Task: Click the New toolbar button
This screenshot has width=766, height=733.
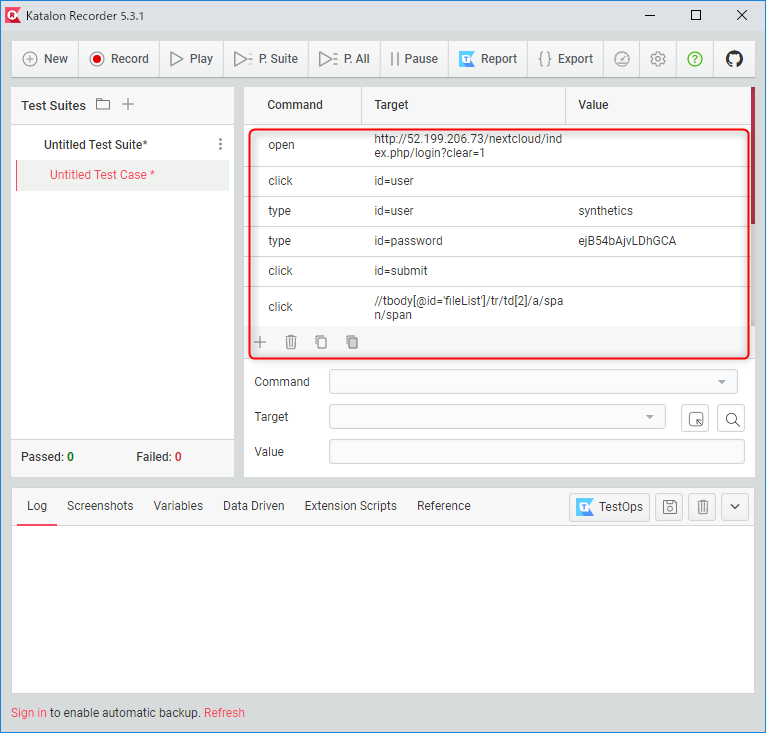Action: click(x=45, y=59)
